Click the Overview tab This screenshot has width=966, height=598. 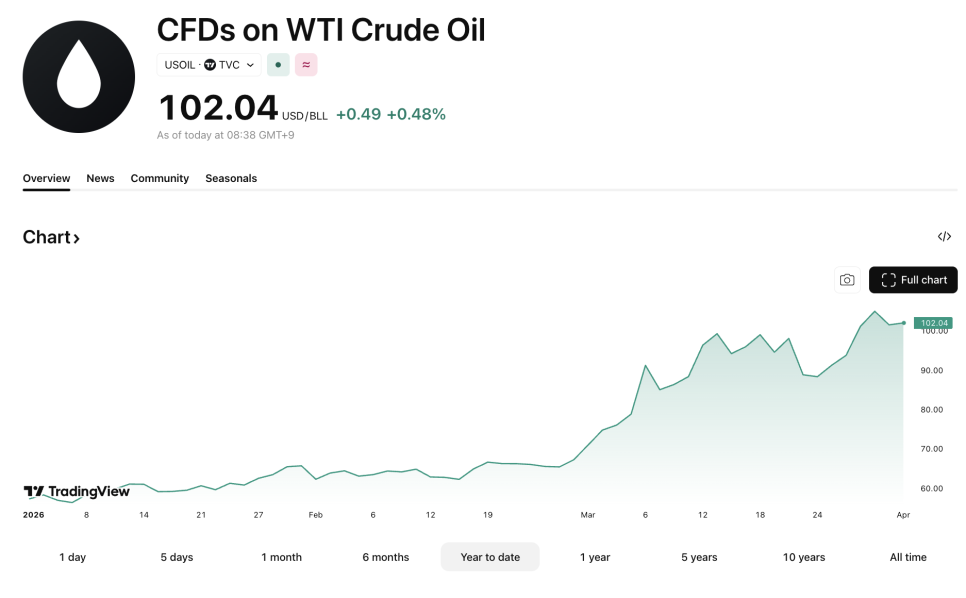46,178
